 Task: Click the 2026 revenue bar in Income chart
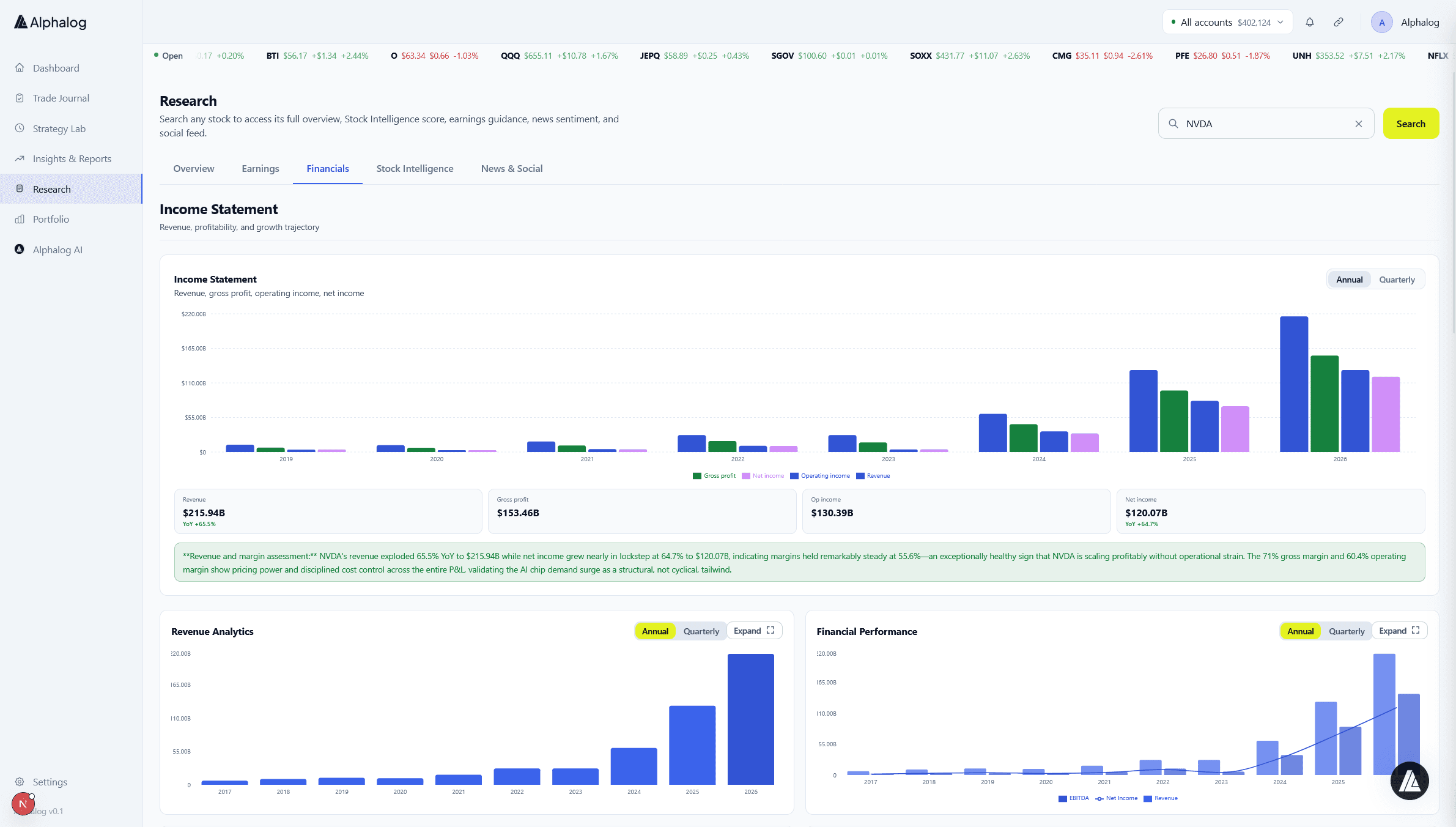pos(1294,384)
